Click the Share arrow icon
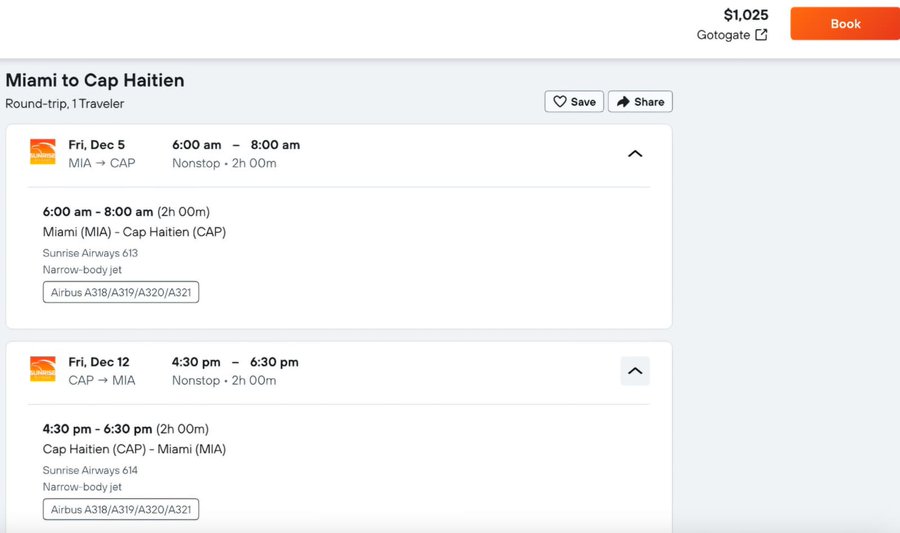The image size is (900, 533). (x=623, y=102)
